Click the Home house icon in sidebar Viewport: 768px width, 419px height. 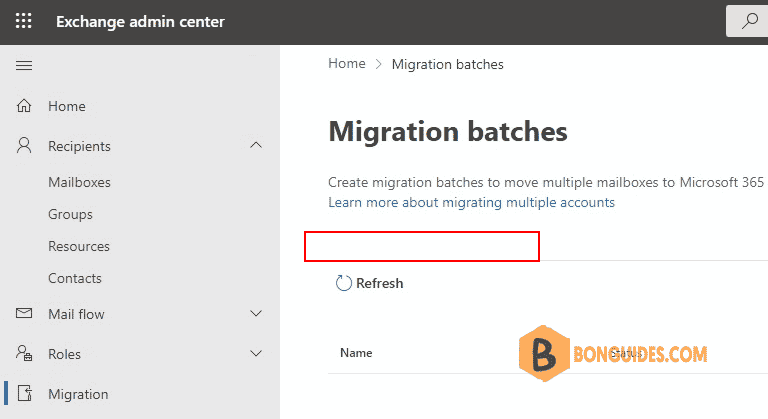tap(24, 106)
